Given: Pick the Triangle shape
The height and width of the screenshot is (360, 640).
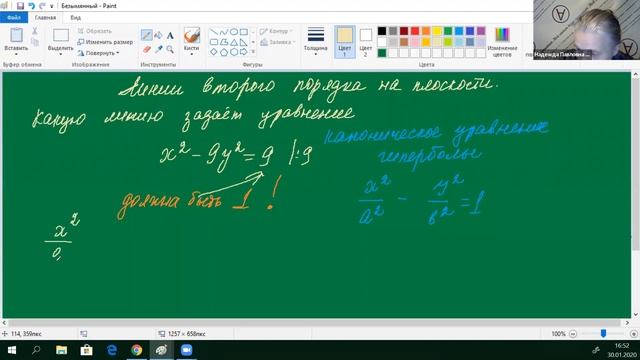Looking at the screenshot, I should [x=234, y=42].
